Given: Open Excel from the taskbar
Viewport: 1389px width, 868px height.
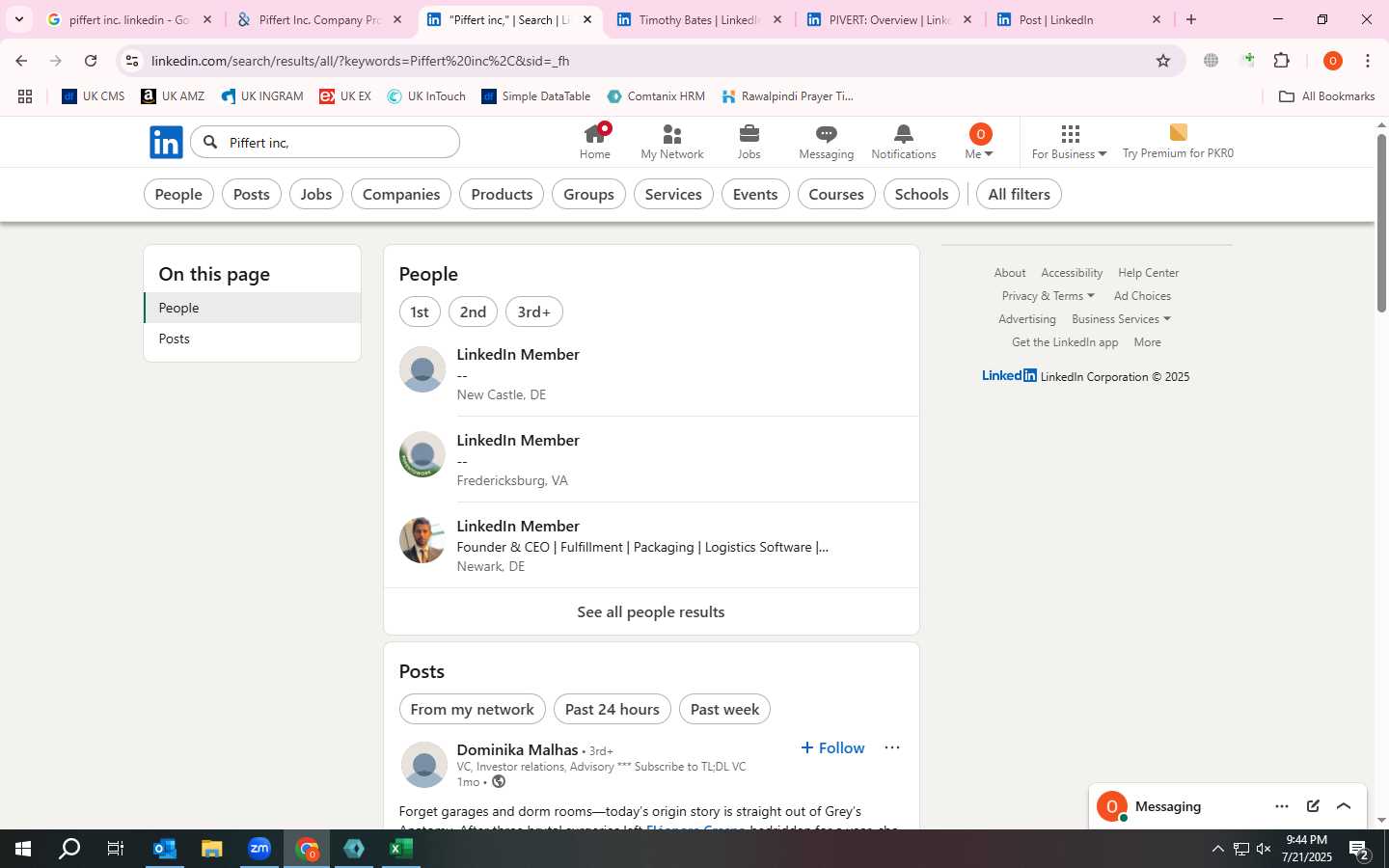Looking at the screenshot, I should [401, 849].
